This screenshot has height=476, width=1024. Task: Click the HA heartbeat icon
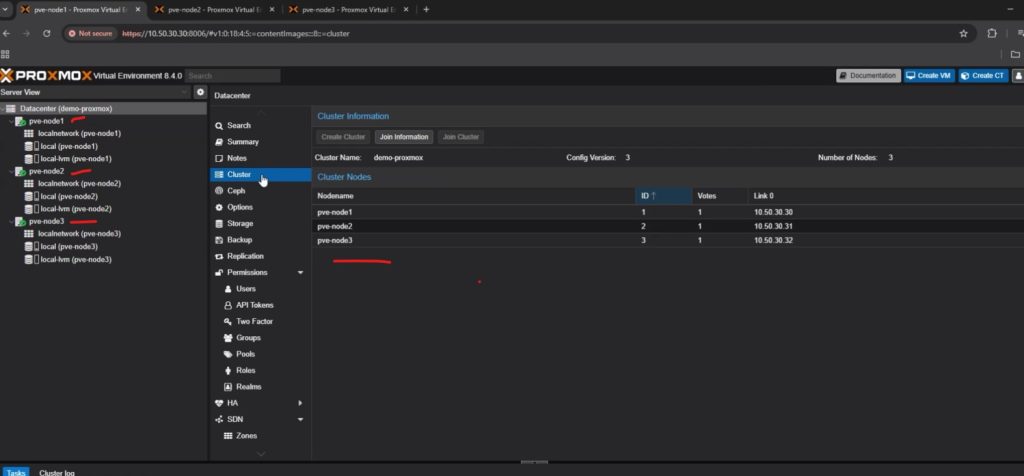coord(219,403)
